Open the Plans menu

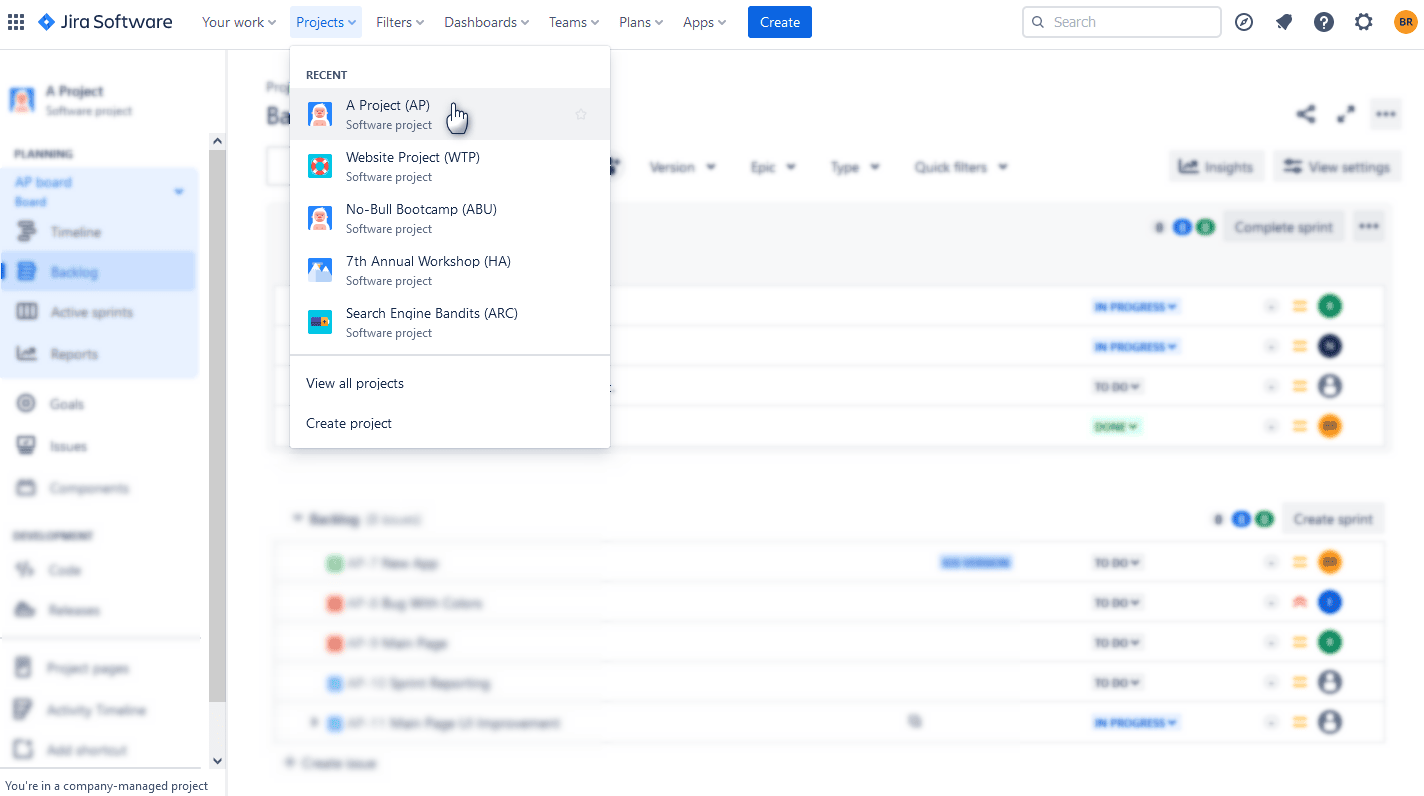641,22
